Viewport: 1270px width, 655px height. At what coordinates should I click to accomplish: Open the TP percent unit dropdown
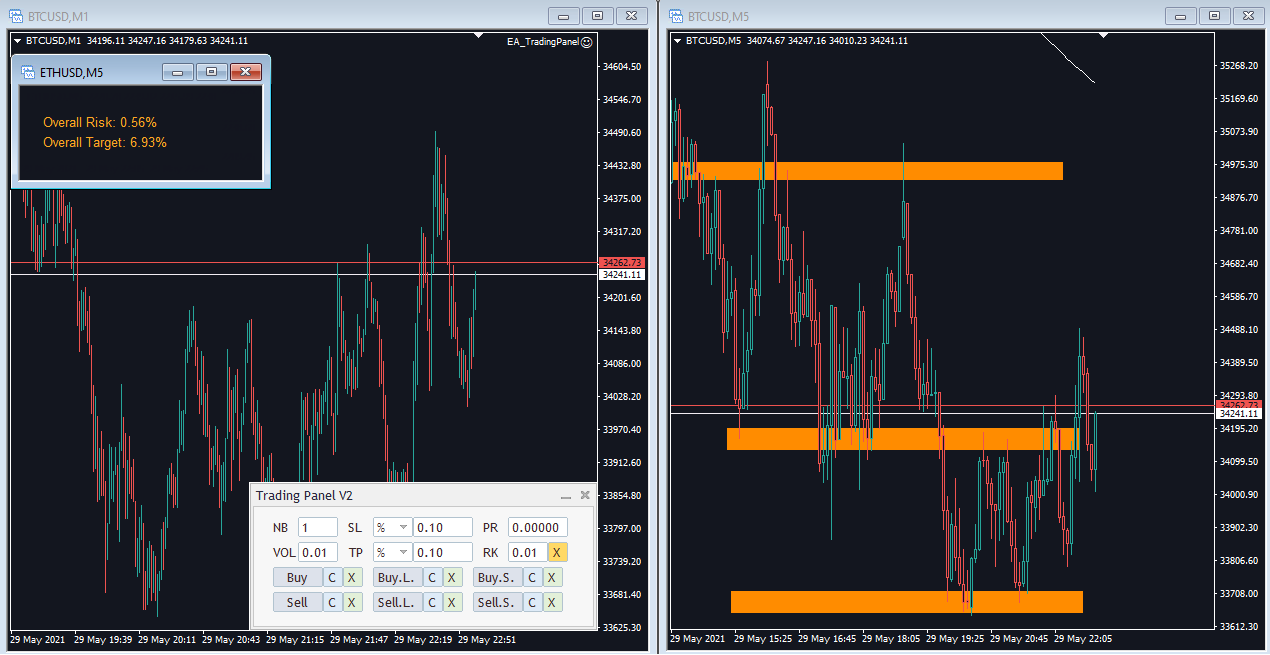[404, 552]
